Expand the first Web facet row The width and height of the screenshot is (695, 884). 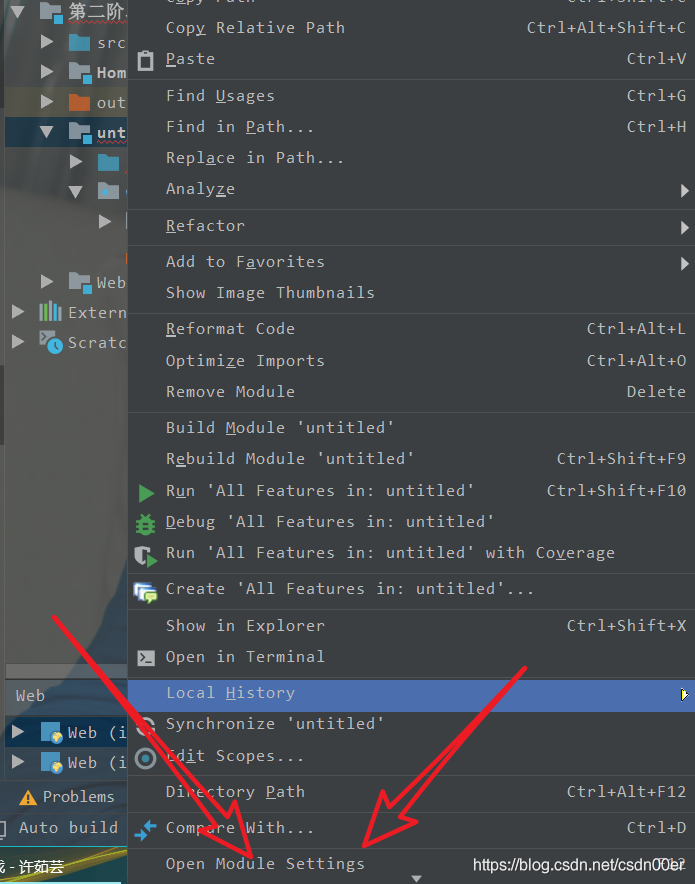[x=18, y=731]
